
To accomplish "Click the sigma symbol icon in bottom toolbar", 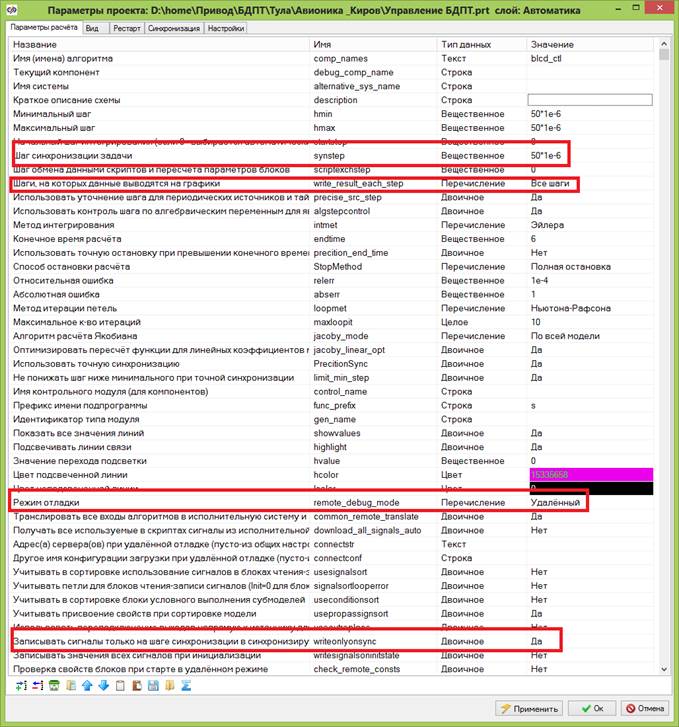I will click(186, 685).
